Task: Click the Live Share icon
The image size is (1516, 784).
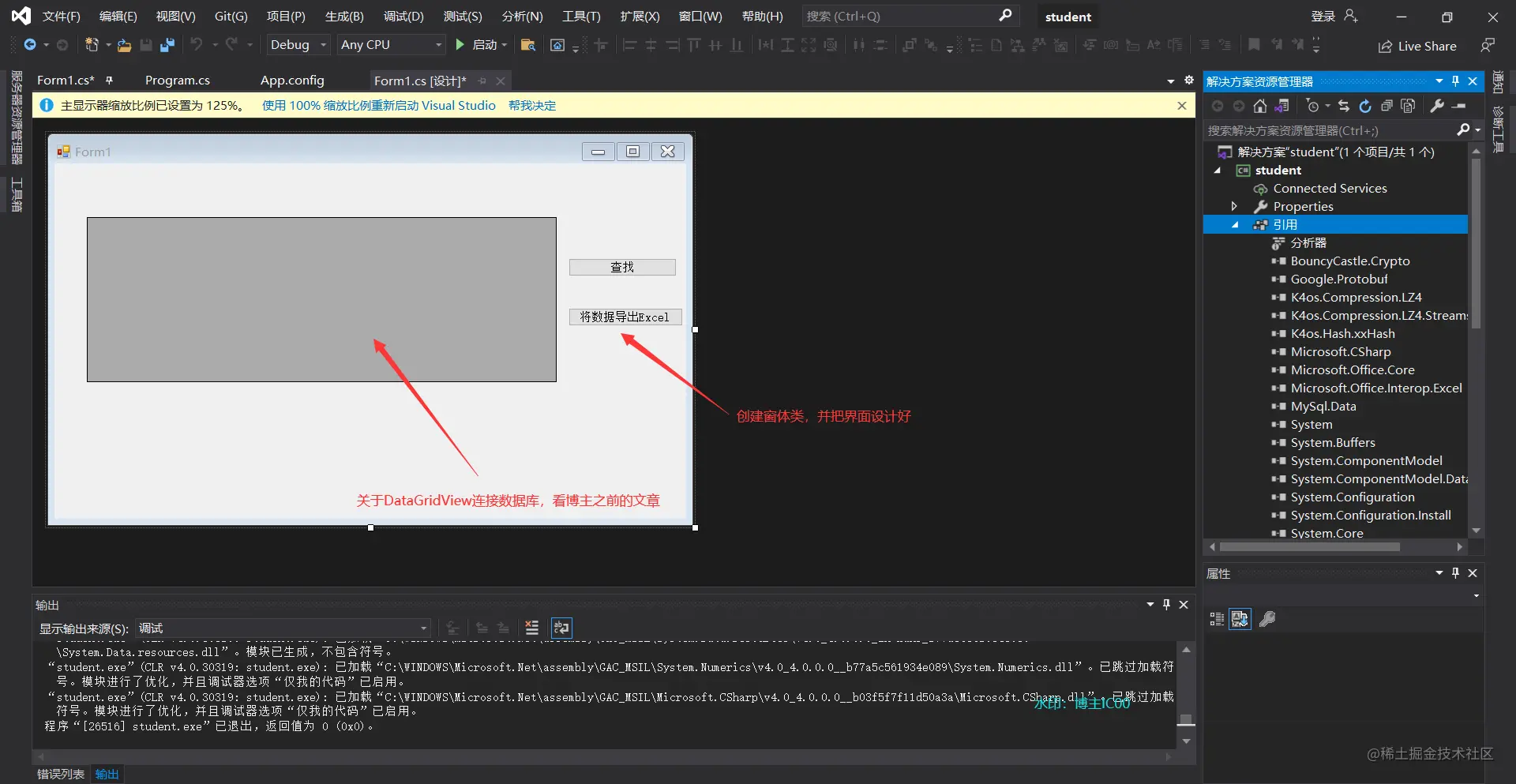Action: [1385, 47]
